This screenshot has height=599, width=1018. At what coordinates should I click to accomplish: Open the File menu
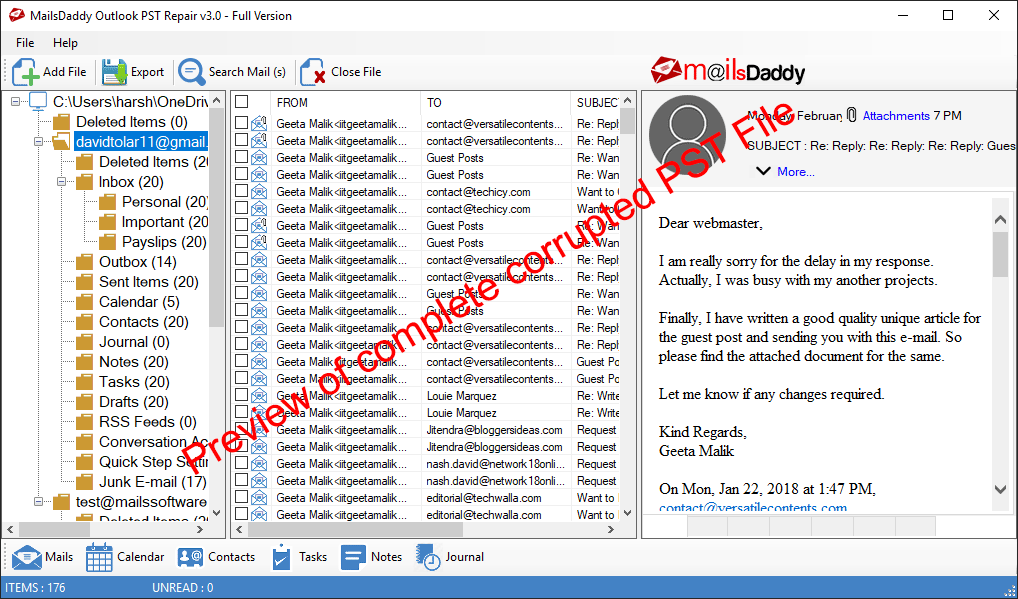24,43
